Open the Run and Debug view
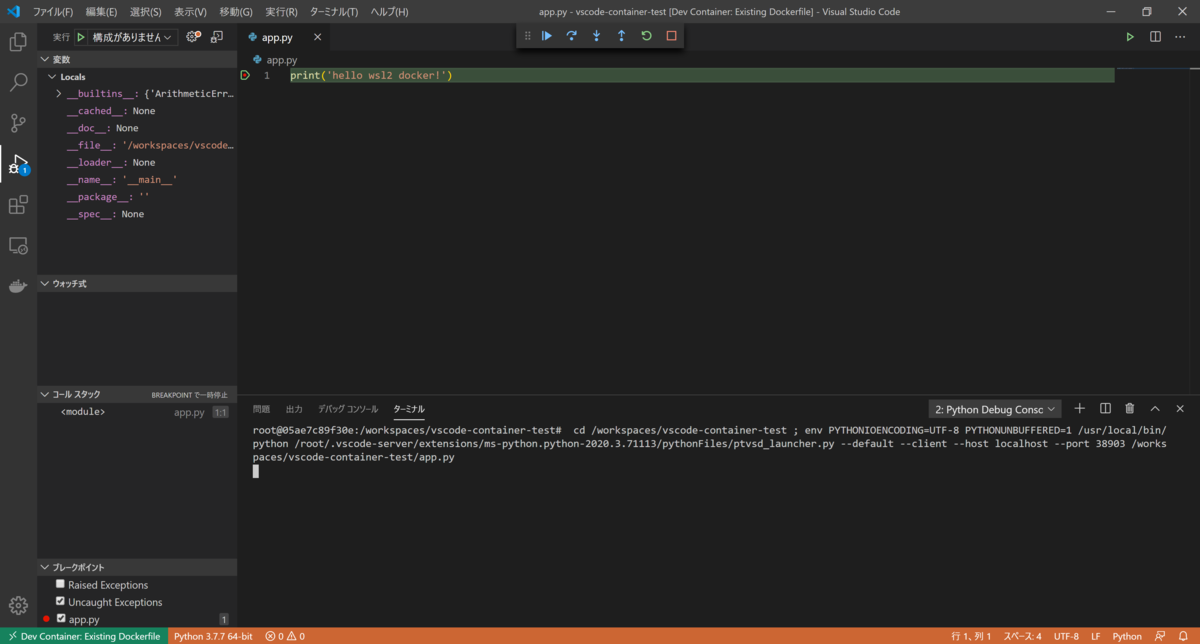This screenshot has width=1200, height=644. [18, 164]
